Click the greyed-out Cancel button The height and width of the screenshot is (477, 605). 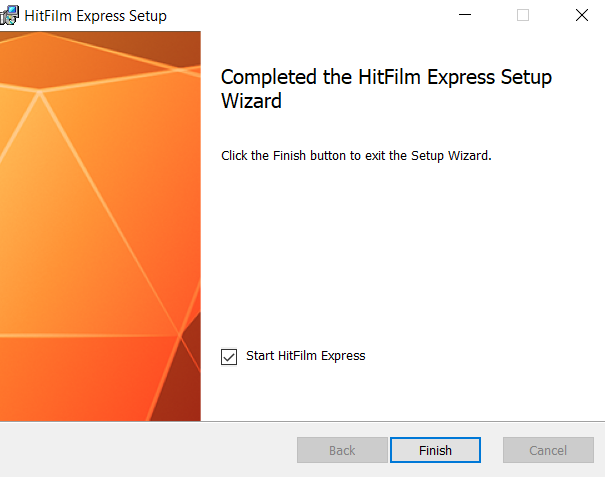pyautogui.click(x=548, y=450)
